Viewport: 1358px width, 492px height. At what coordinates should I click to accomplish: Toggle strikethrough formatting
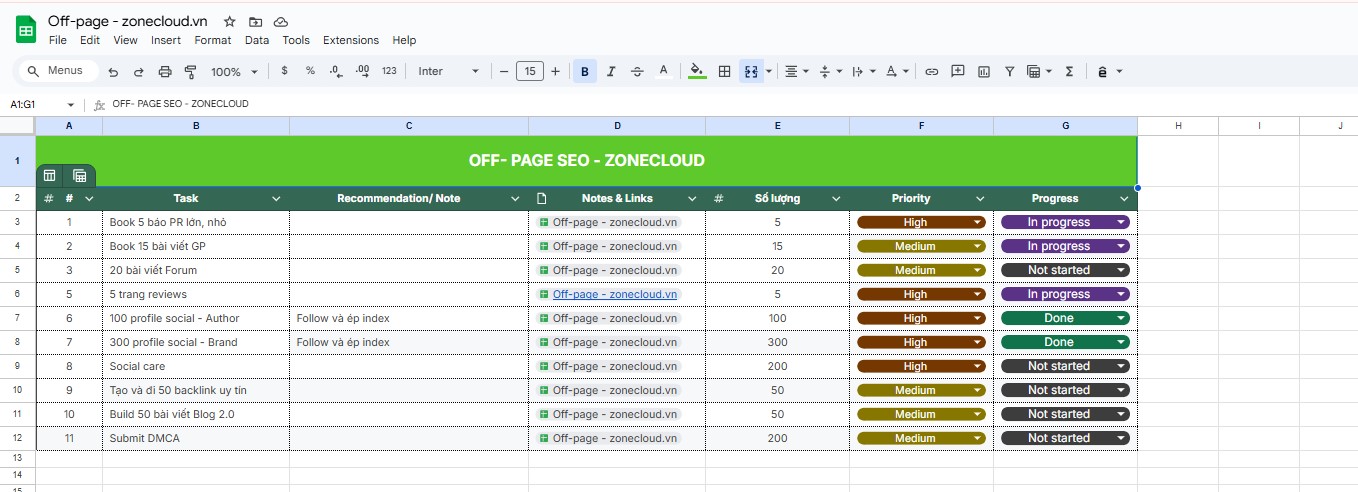point(637,71)
